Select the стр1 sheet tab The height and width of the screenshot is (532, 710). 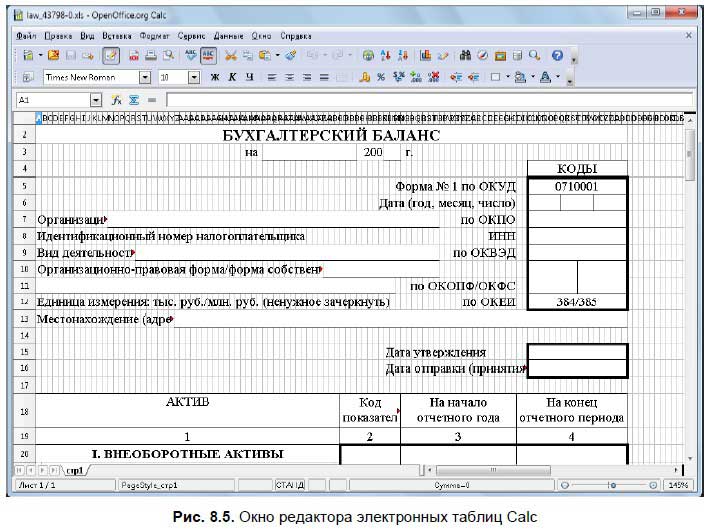[75, 469]
